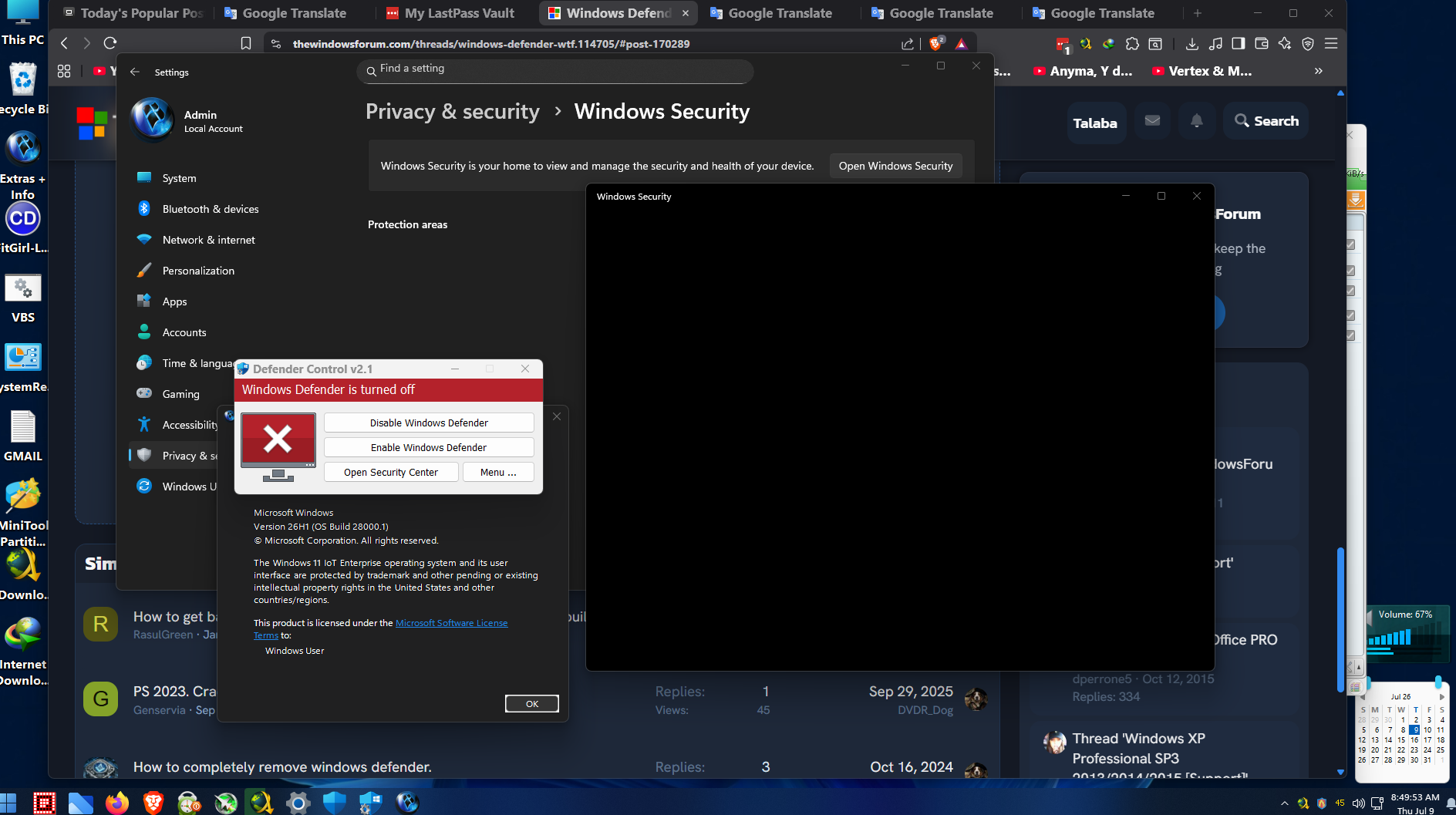This screenshot has width=1456, height=815.
Task: Open Microsoft Software License link
Action: [451, 623]
